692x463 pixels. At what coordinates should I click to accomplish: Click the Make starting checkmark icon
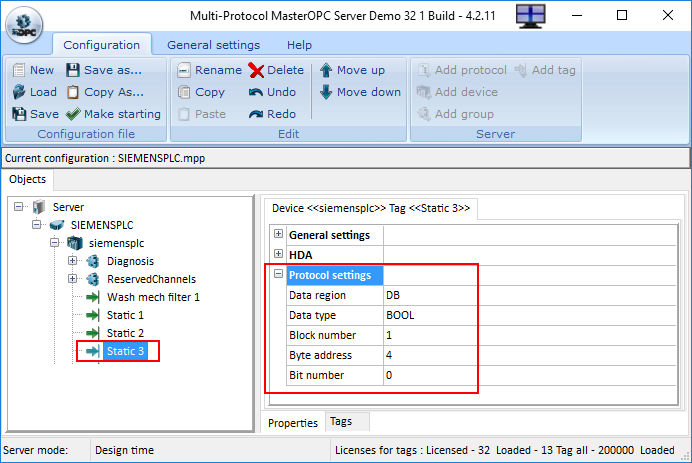coord(73,114)
